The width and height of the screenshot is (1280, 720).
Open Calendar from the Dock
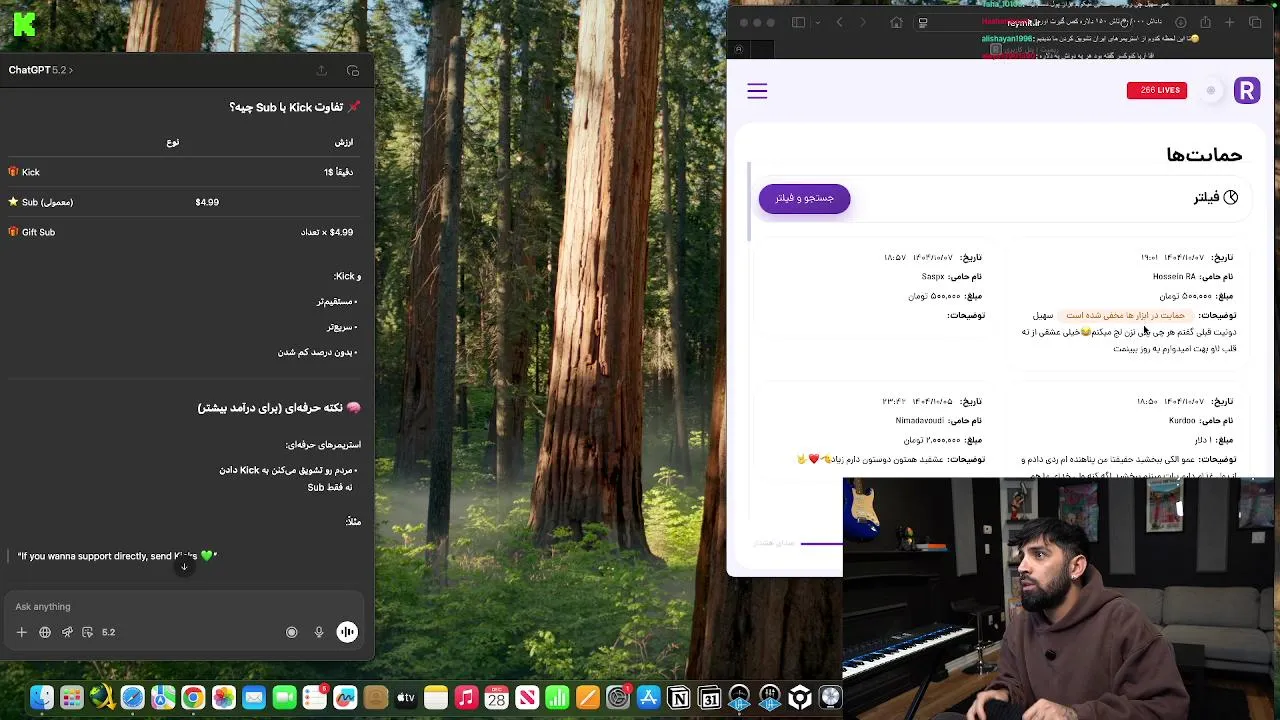(x=497, y=697)
